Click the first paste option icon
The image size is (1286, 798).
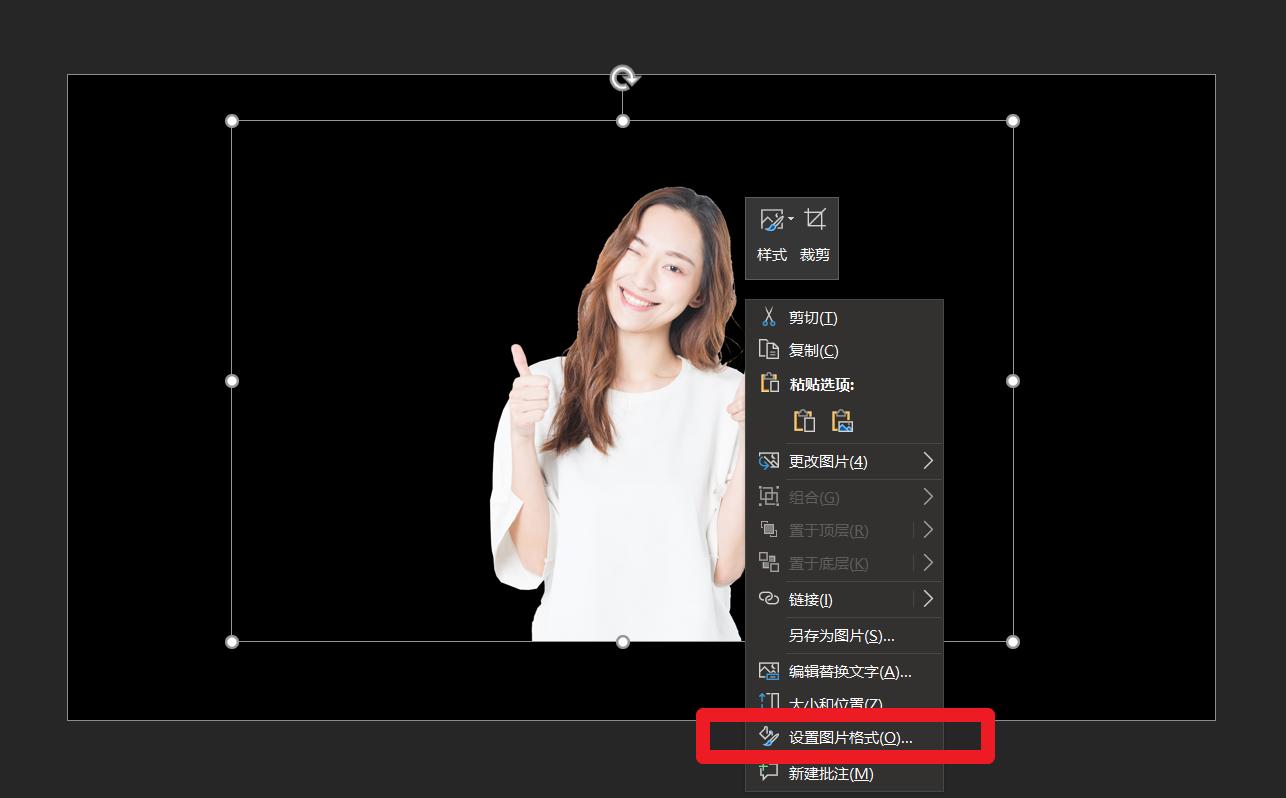click(x=804, y=420)
